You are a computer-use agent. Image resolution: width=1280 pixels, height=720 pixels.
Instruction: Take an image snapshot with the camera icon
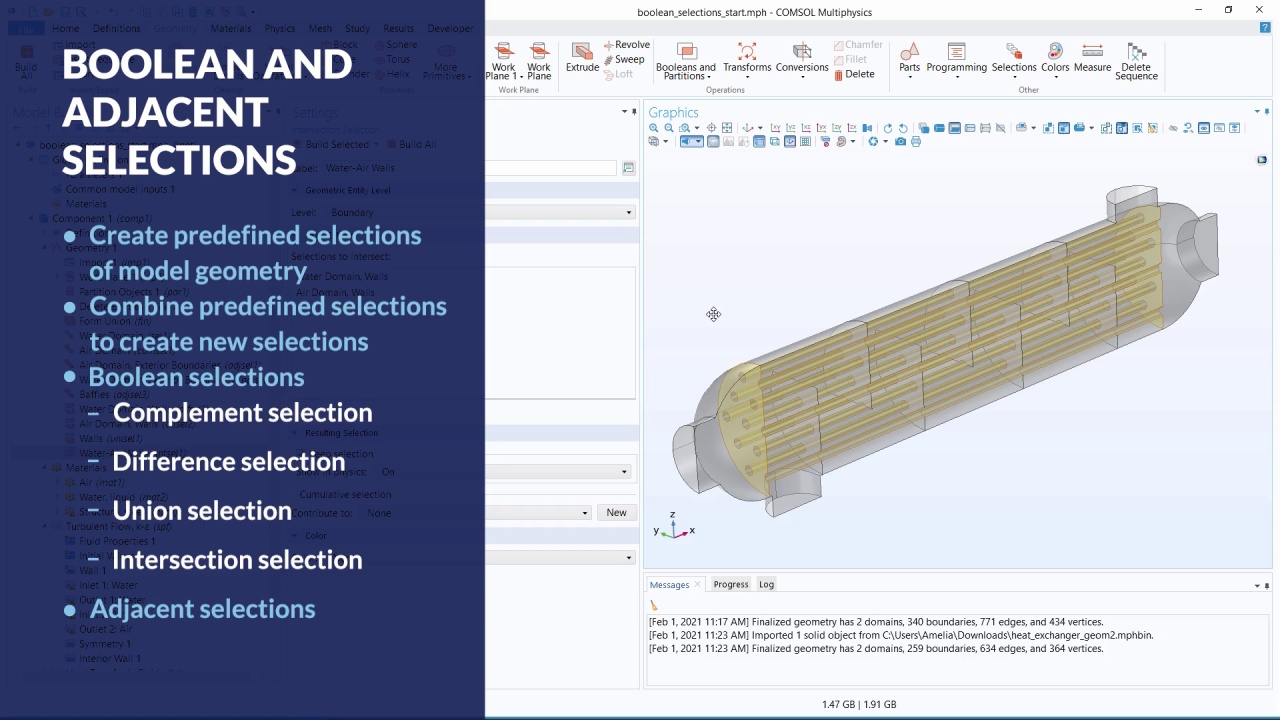pyautogui.click(x=900, y=142)
